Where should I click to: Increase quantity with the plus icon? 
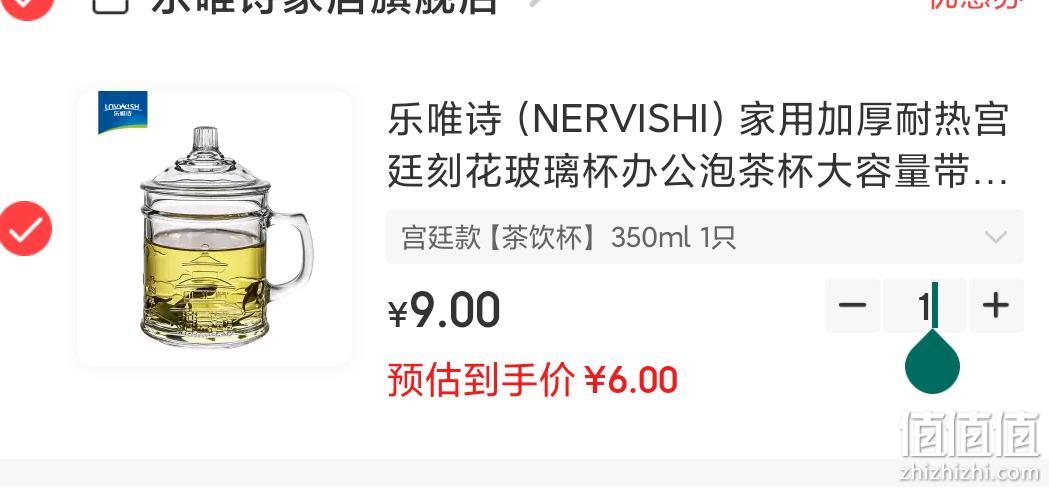coord(995,305)
